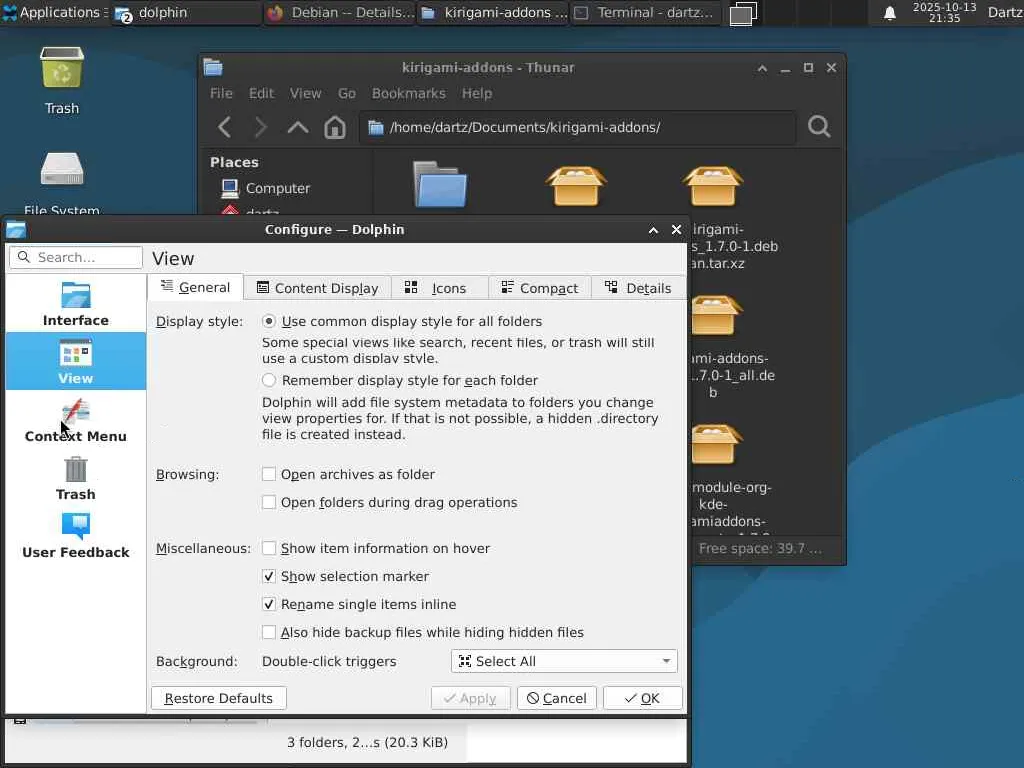Go to parent folder in Thunar

tap(298, 127)
